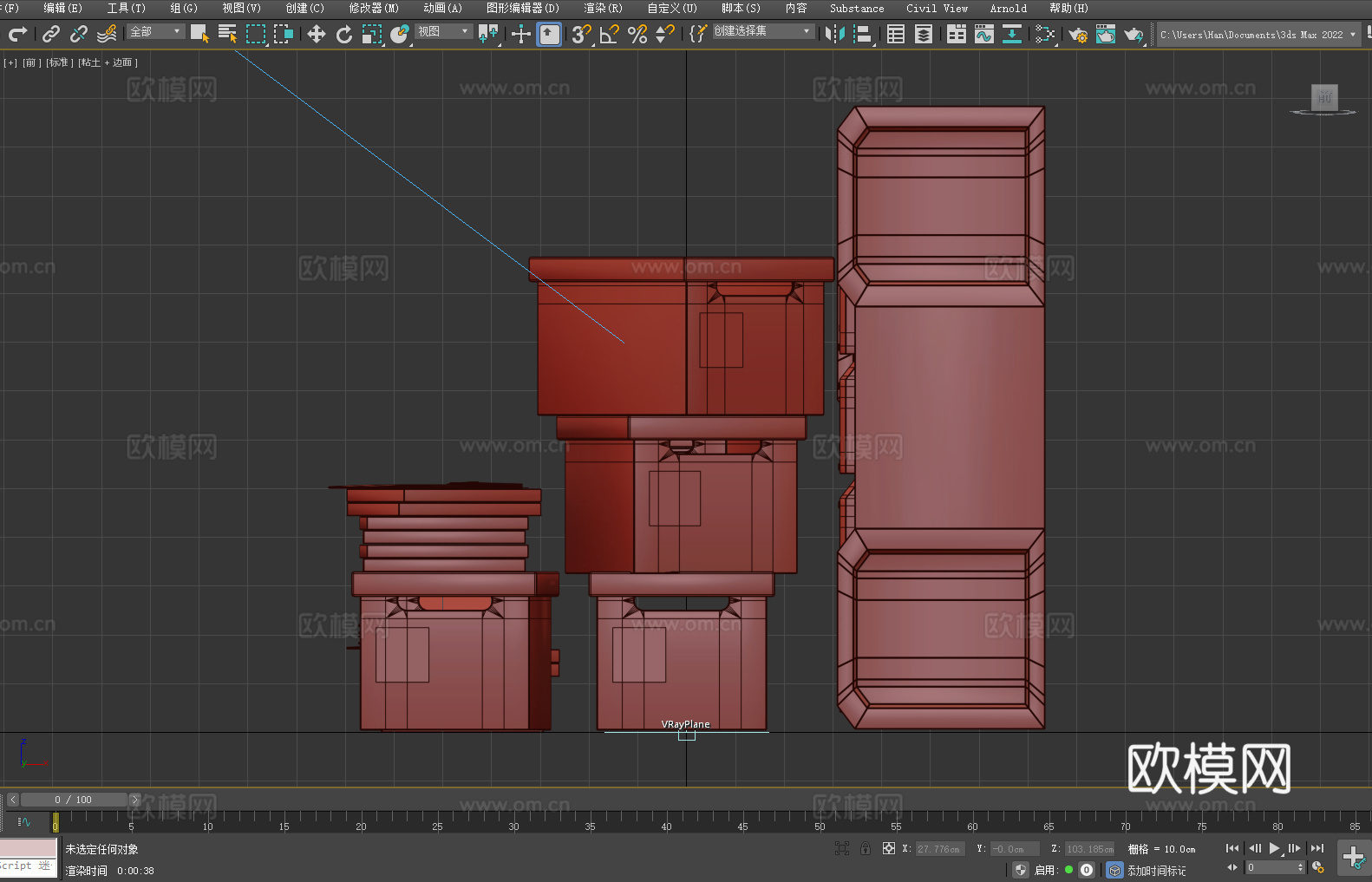The image size is (1372, 882).
Task: Click the Use Pivot Point Center icon
Action: (488, 34)
